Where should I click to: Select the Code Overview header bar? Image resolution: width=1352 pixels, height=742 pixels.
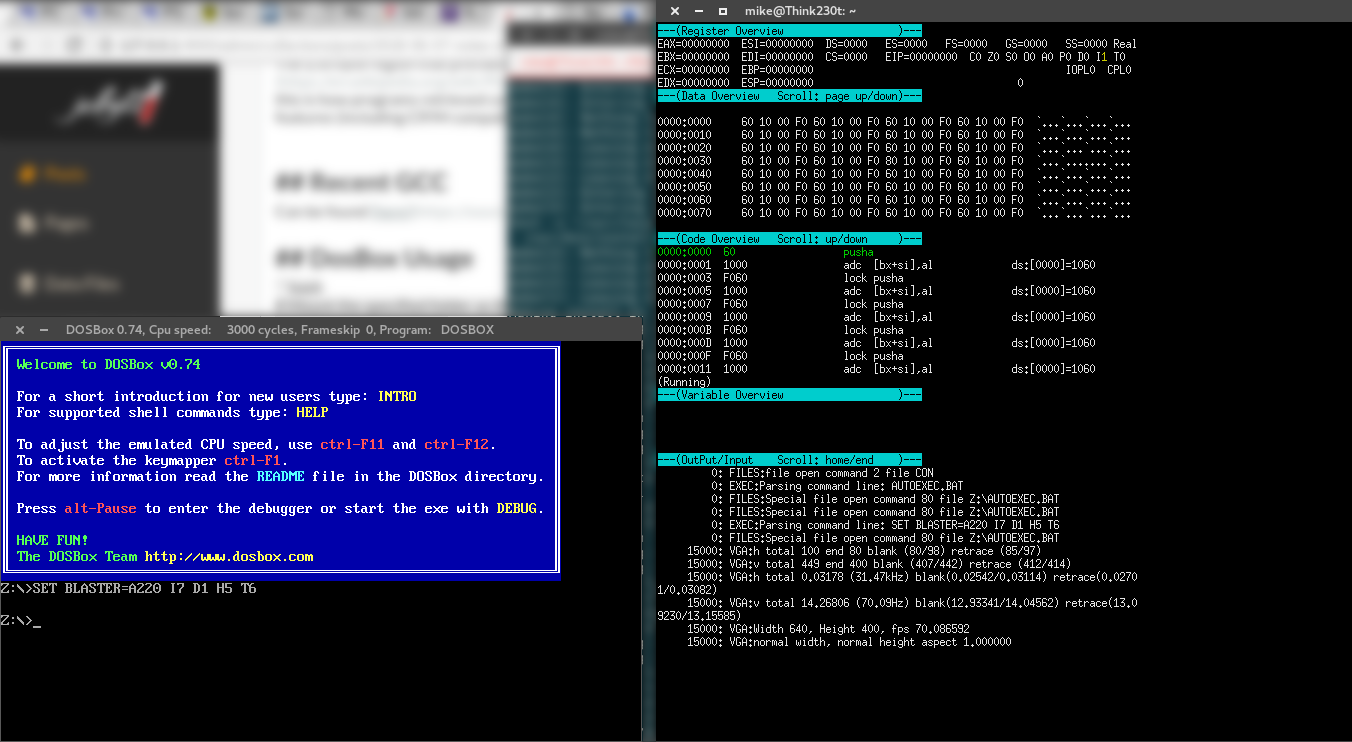click(789, 239)
